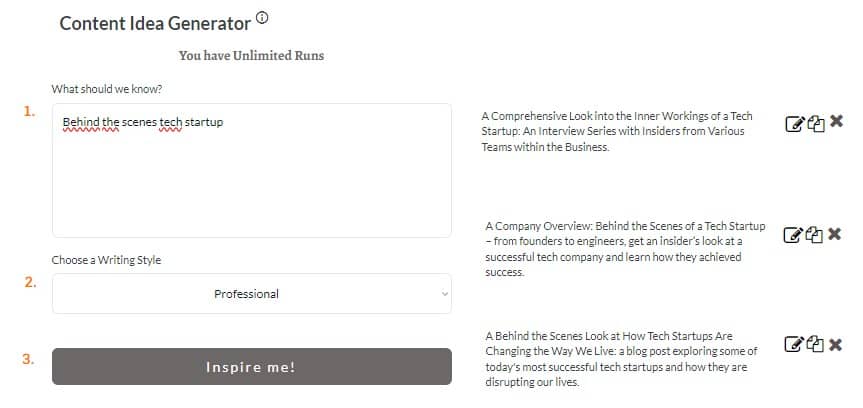Edit the Comprehensive Look interview series idea

[x=794, y=124]
